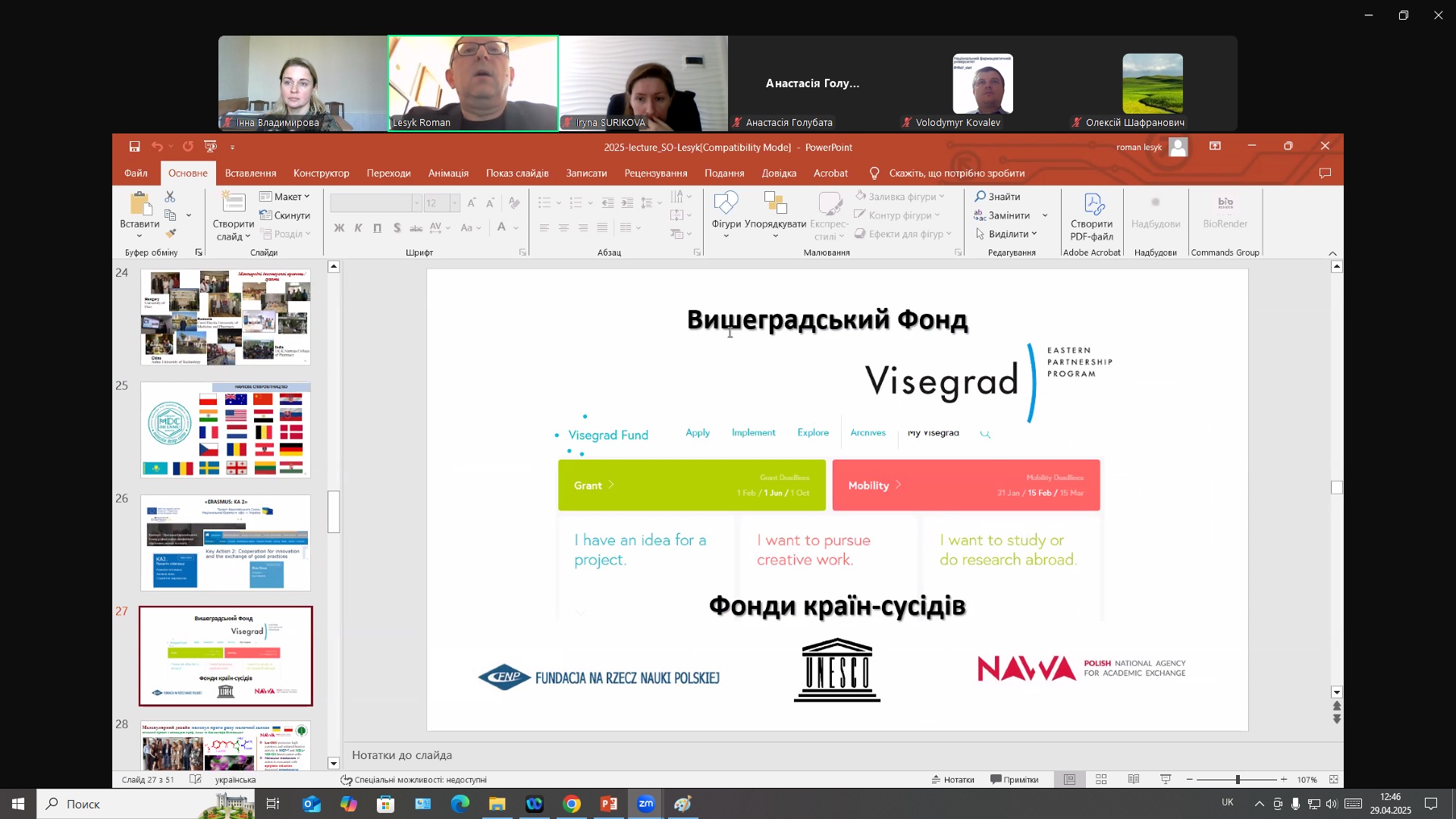The image size is (1456, 819).
Task: Customize the quick access toolbar dropdown
Action: pos(233,147)
